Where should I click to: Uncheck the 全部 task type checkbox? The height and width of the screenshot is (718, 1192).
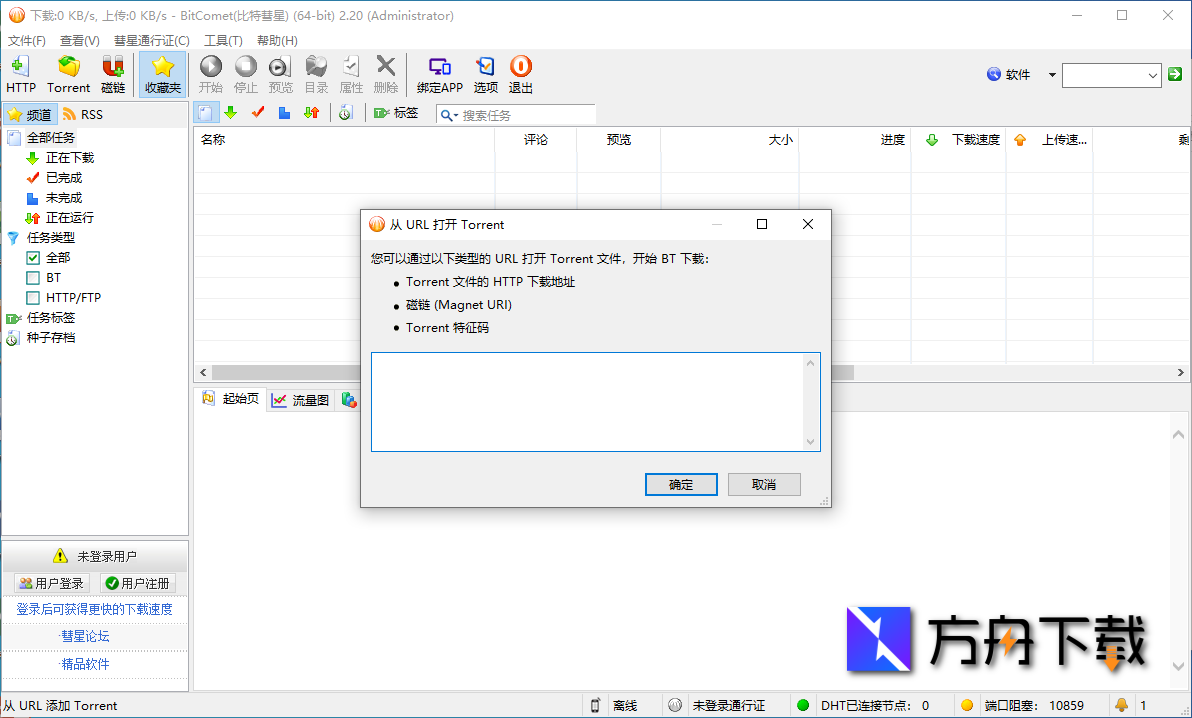pos(33,258)
